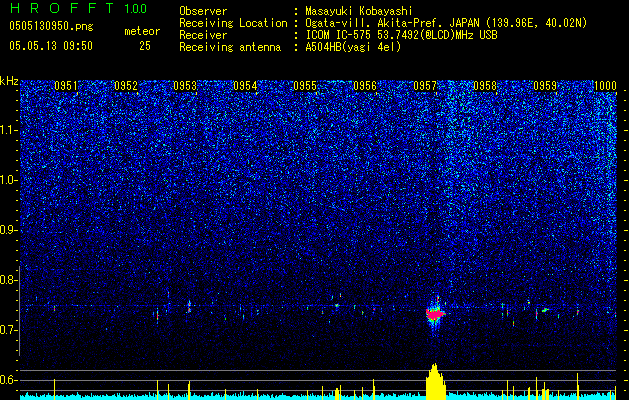Click the large red meteor echo at 0957

coord(435,314)
